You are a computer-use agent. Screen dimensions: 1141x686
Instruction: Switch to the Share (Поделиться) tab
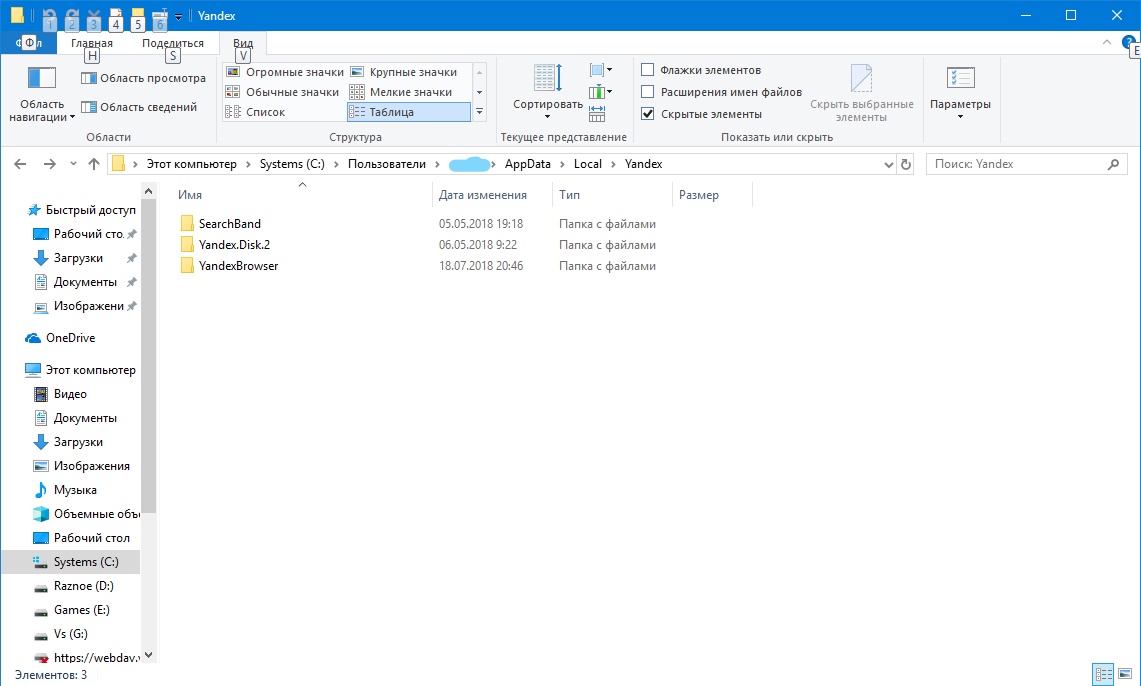click(x=172, y=43)
